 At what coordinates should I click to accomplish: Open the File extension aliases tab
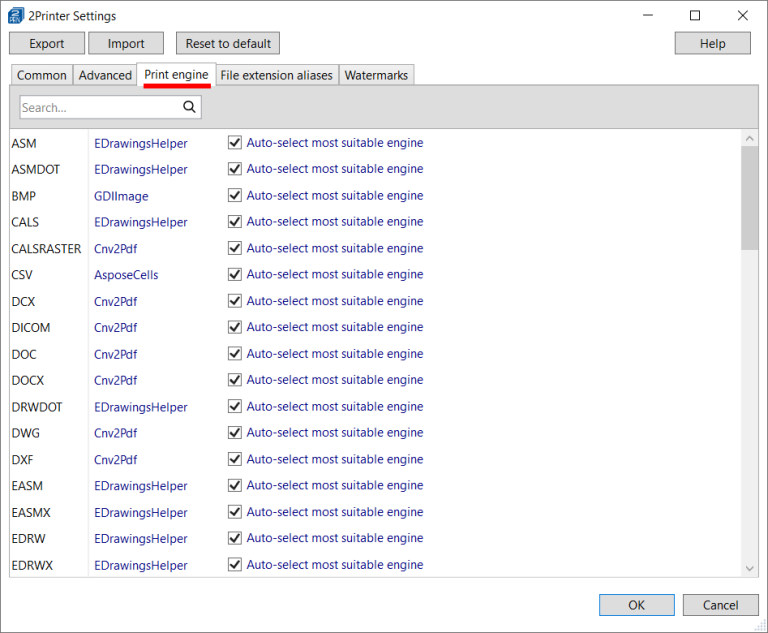[276, 75]
